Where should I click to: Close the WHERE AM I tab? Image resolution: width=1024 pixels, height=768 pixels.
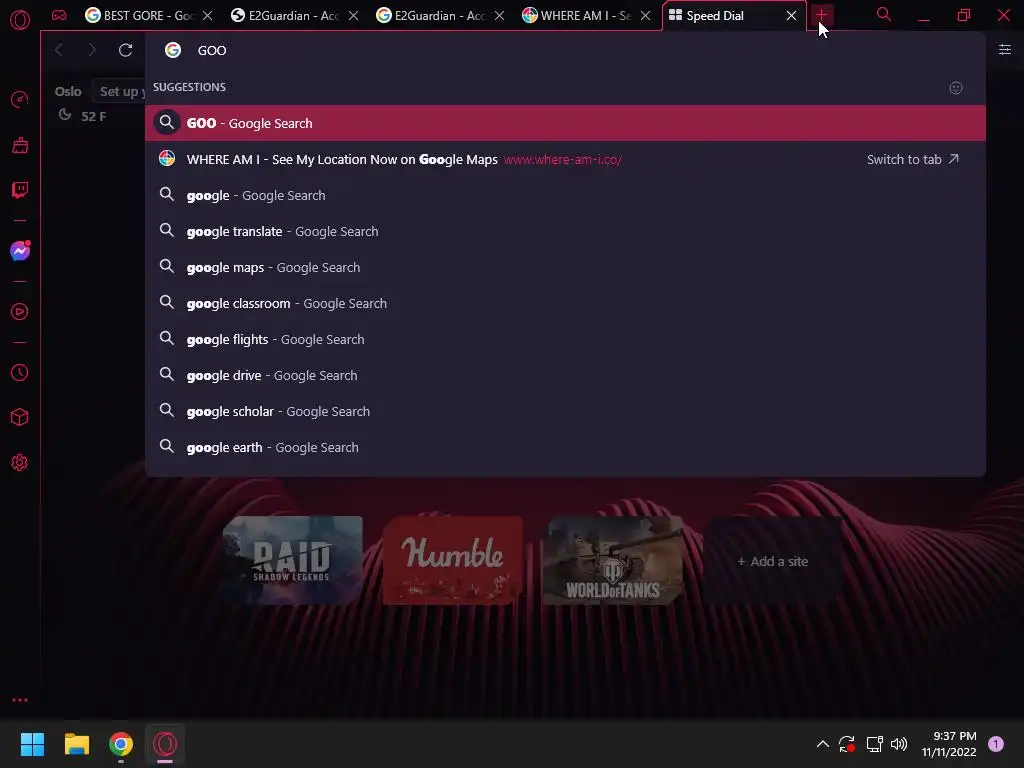point(645,15)
